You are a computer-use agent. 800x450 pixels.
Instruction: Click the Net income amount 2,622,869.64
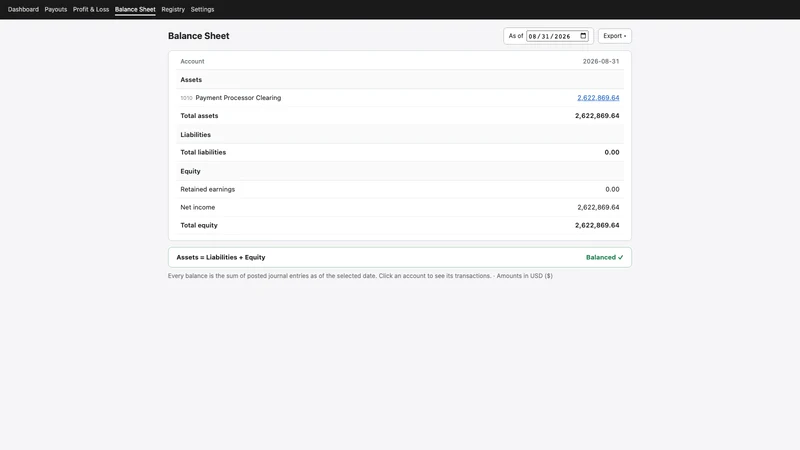pos(598,207)
